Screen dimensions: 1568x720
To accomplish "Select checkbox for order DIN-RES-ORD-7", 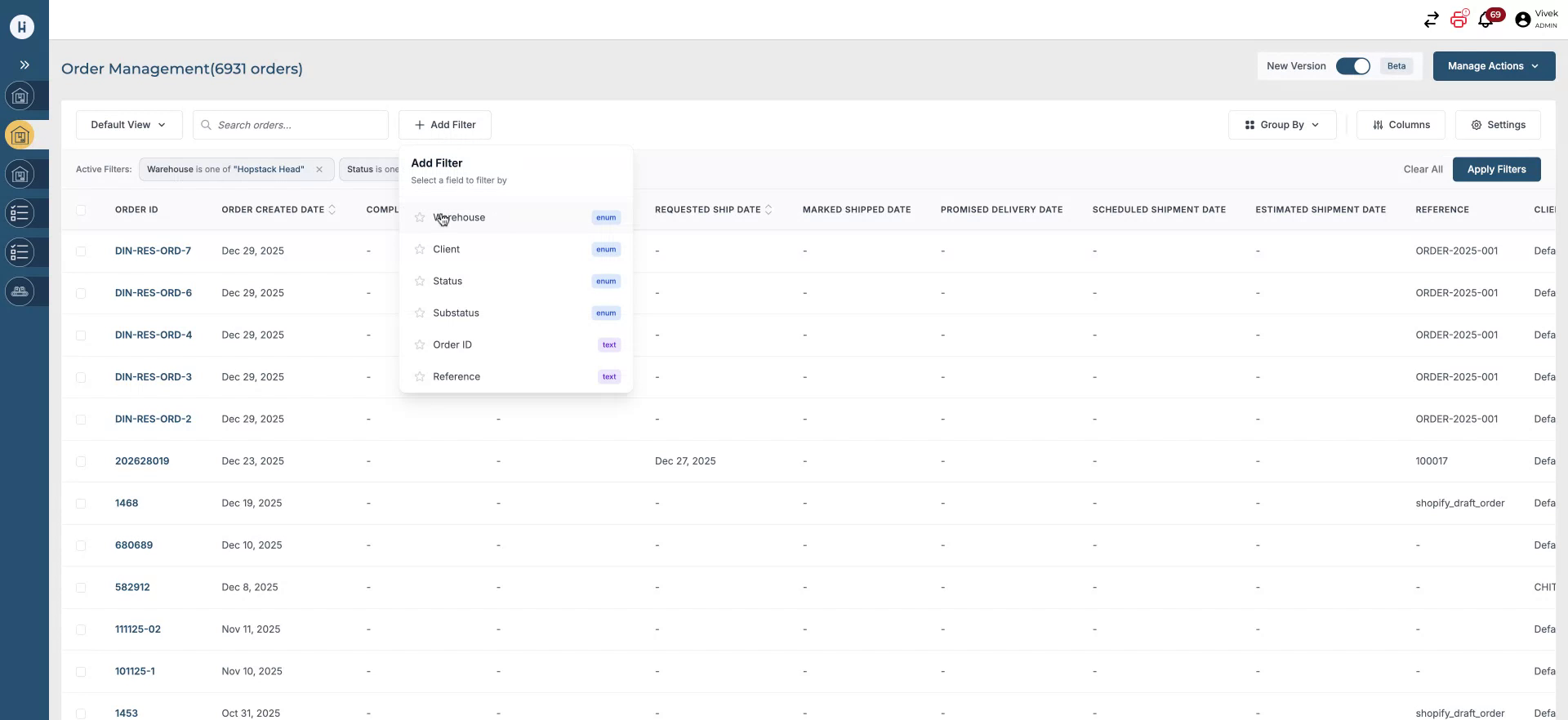I will coord(81,251).
